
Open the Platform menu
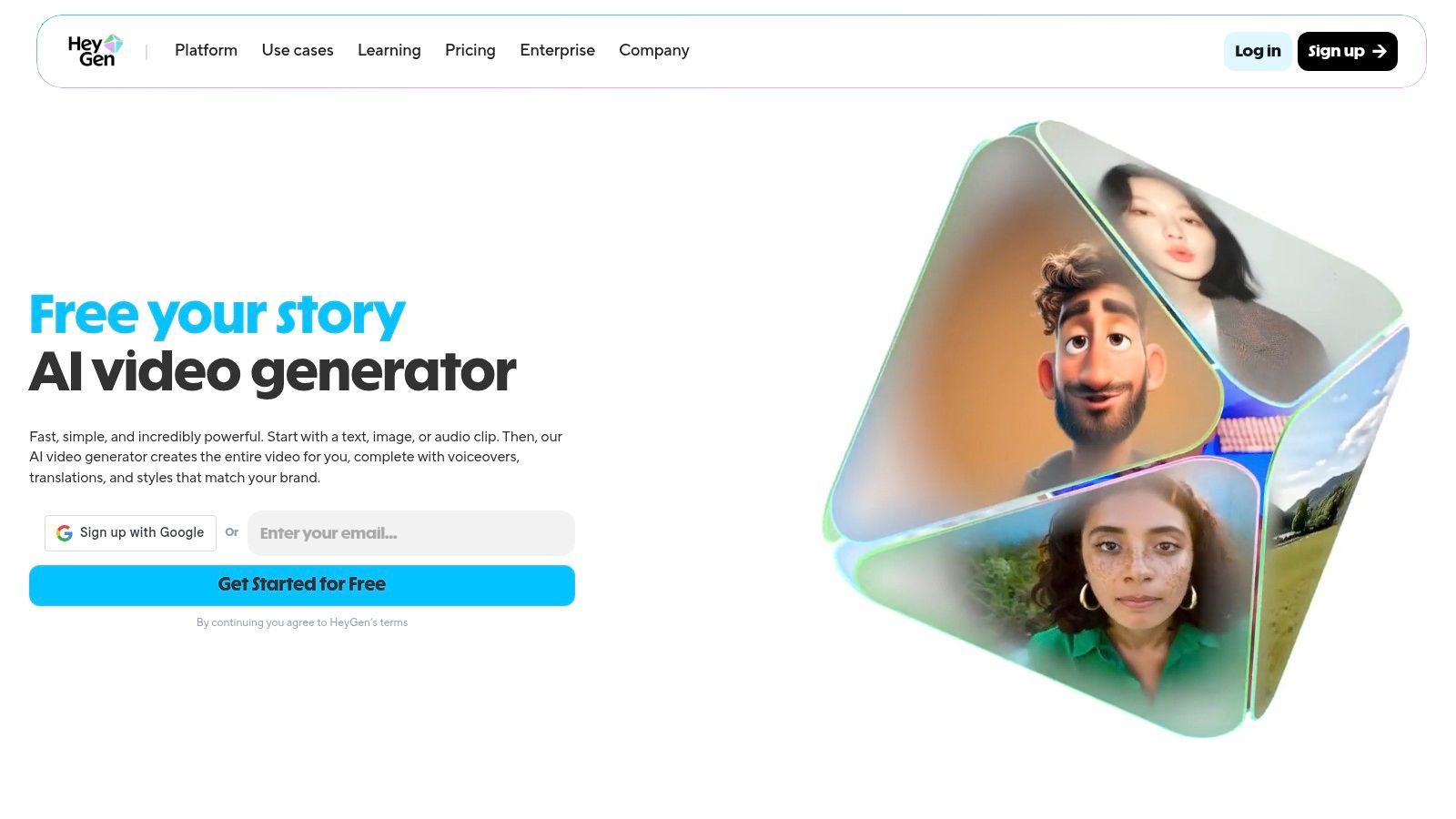pyautogui.click(x=206, y=50)
